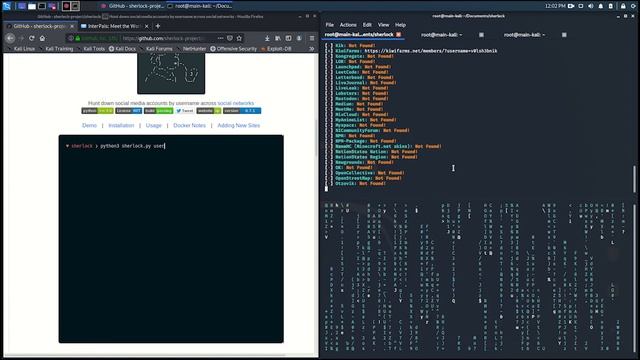The height and width of the screenshot is (360, 640).
Task: Click the padlock site security icon
Action: click(78, 38)
